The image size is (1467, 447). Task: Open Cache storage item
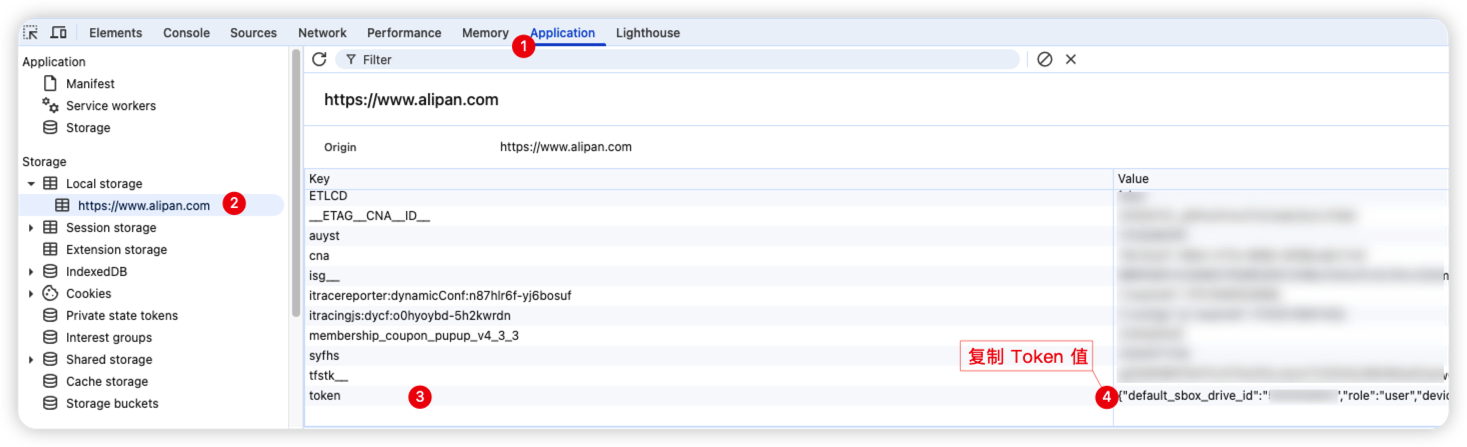coord(107,382)
